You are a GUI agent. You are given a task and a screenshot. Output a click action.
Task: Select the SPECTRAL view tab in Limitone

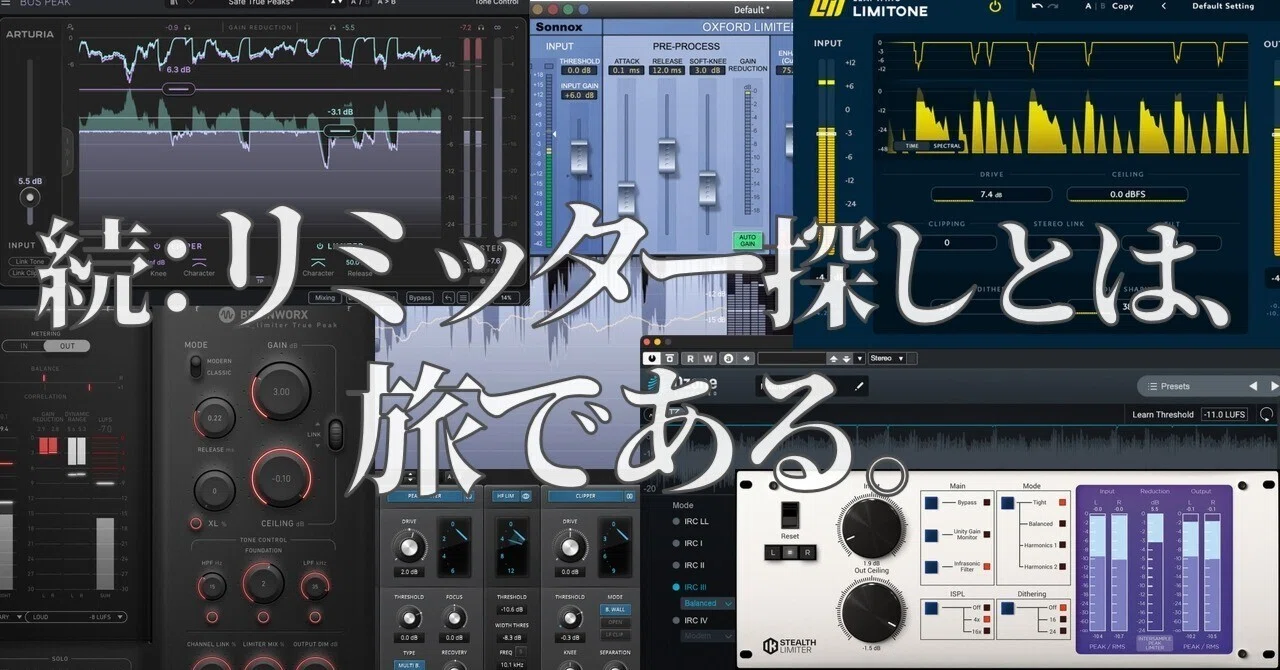pyautogui.click(x=946, y=146)
